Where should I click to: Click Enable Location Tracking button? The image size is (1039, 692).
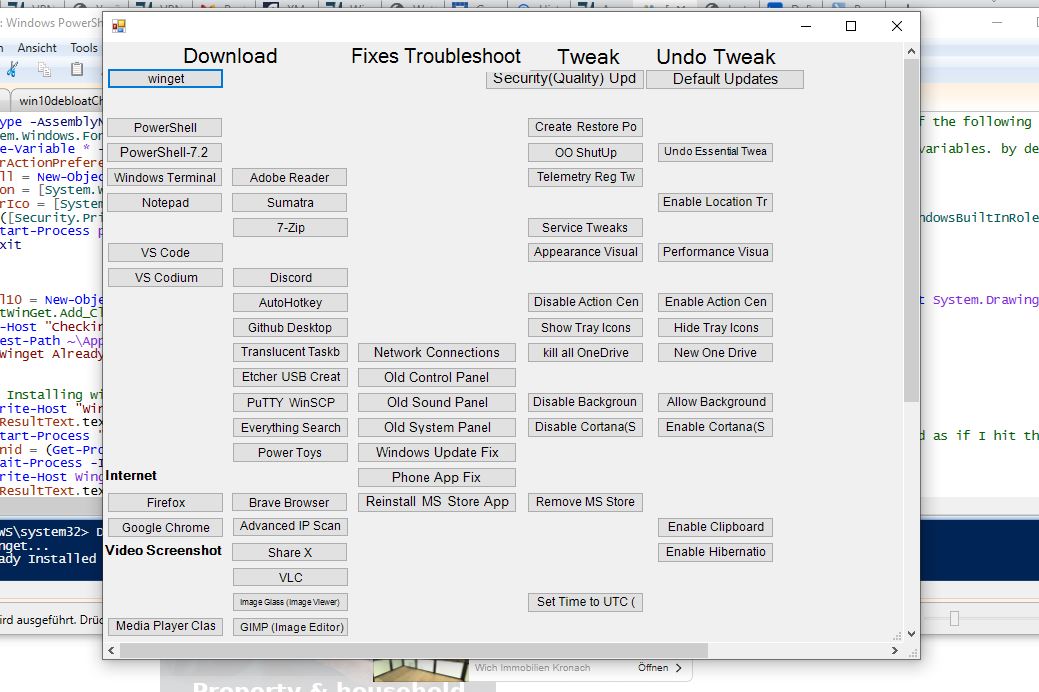click(x=715, y=202)
